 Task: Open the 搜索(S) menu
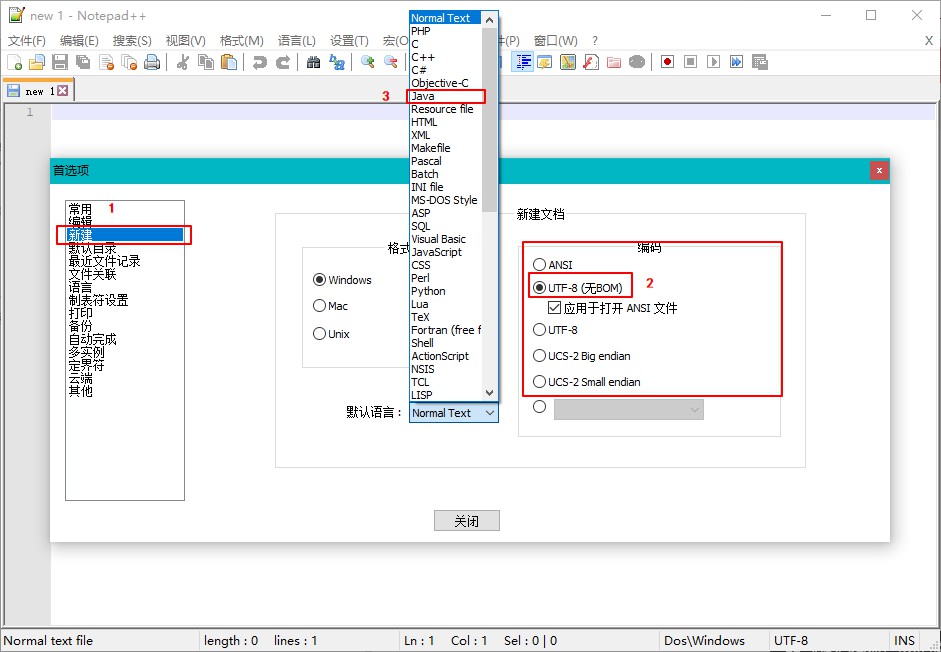[x=132, y=40]
